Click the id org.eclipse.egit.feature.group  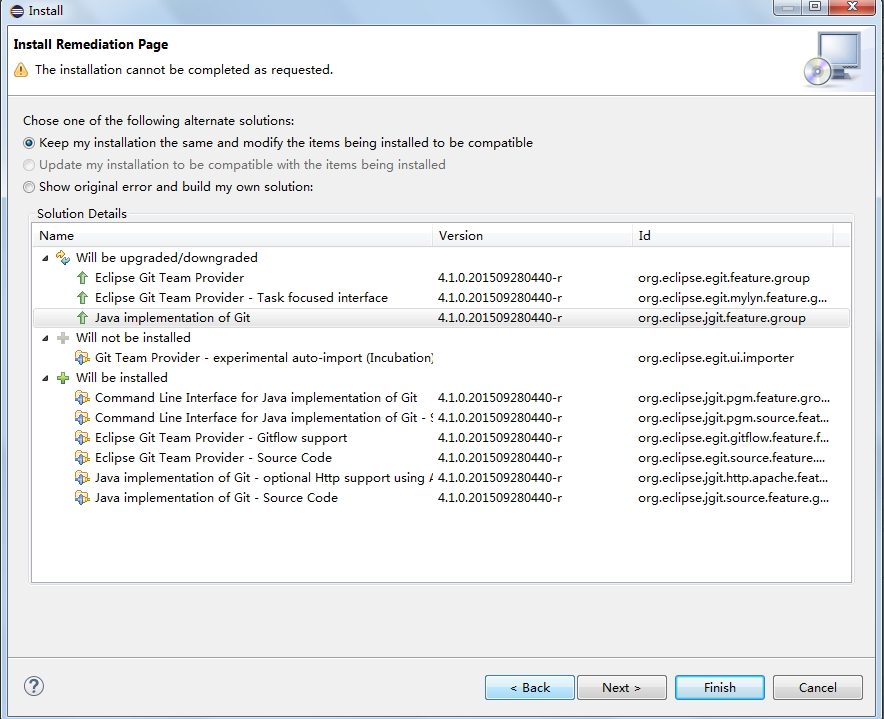(x=724, y=278)
